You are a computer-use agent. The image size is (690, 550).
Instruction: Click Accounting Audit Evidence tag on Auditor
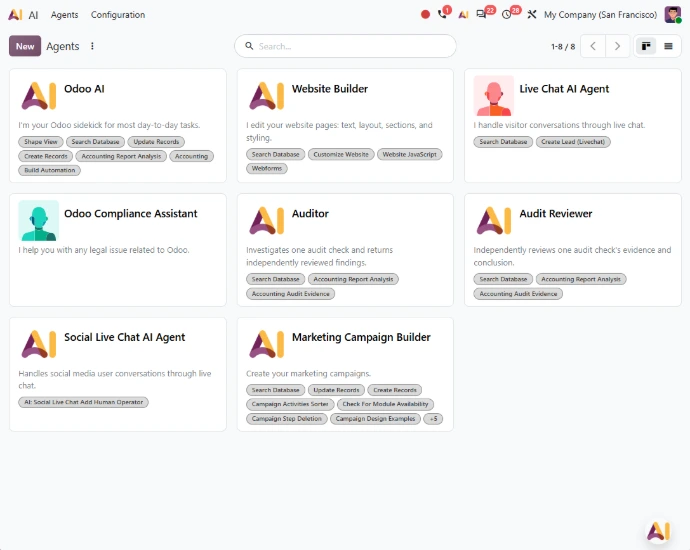click(290, 294)
